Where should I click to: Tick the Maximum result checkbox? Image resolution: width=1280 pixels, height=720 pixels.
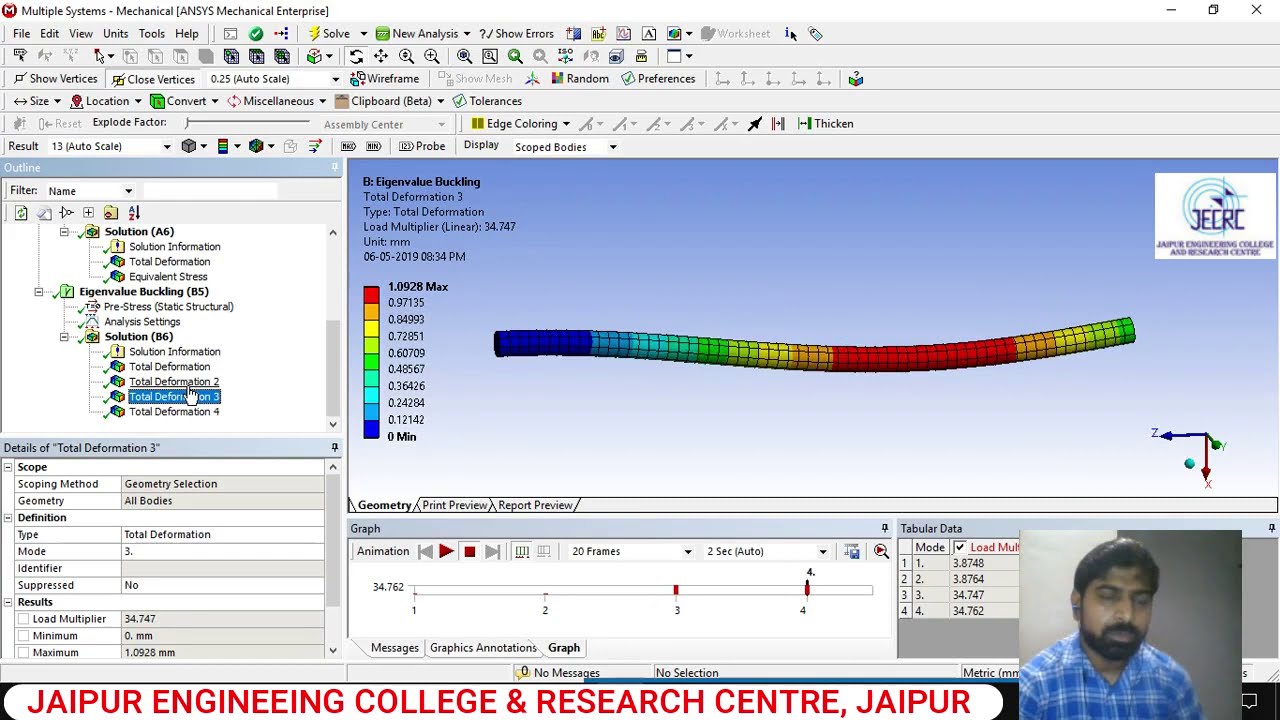tap(24, 653)
